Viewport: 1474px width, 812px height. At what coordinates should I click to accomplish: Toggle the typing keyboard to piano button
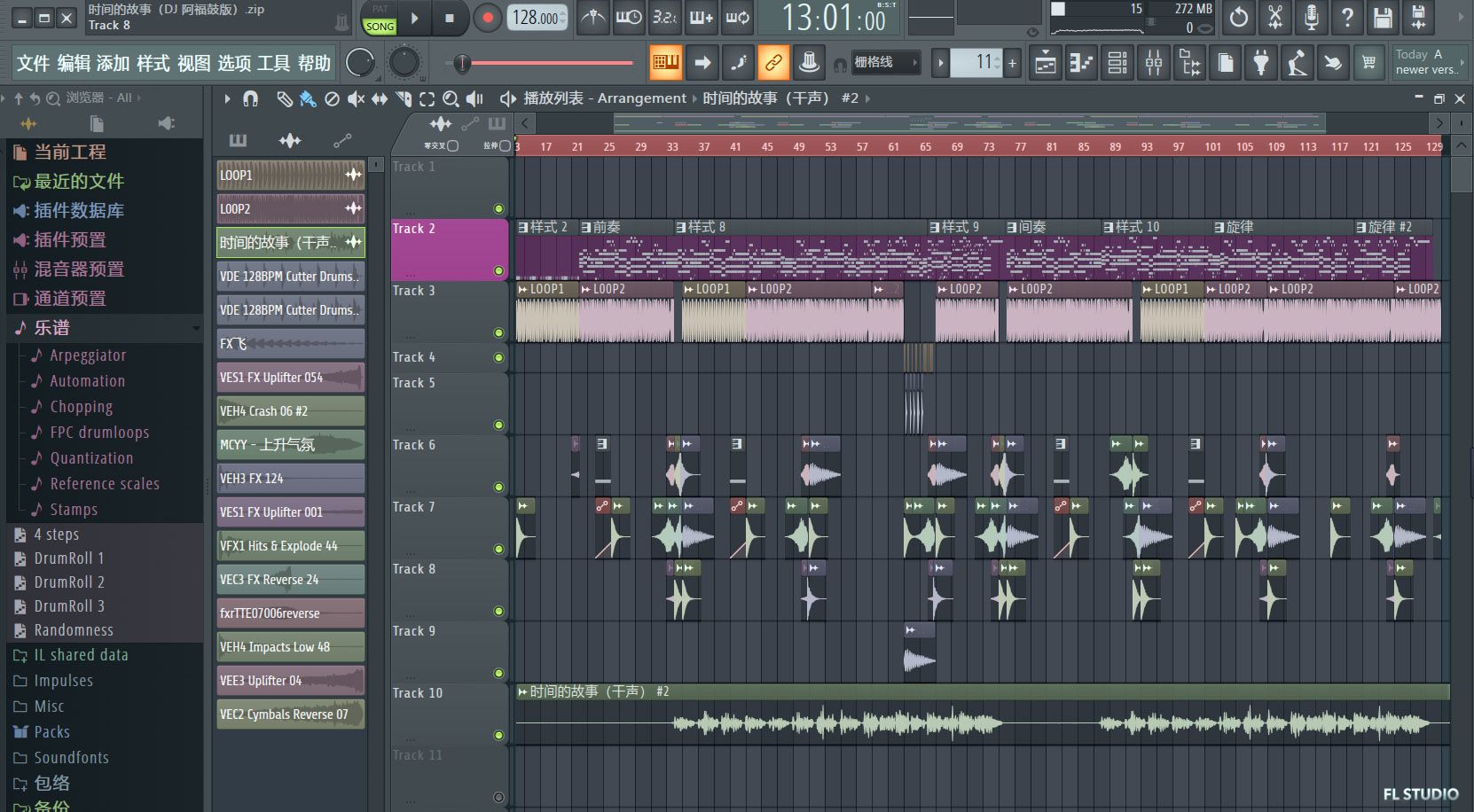click(x=665, y=62)
